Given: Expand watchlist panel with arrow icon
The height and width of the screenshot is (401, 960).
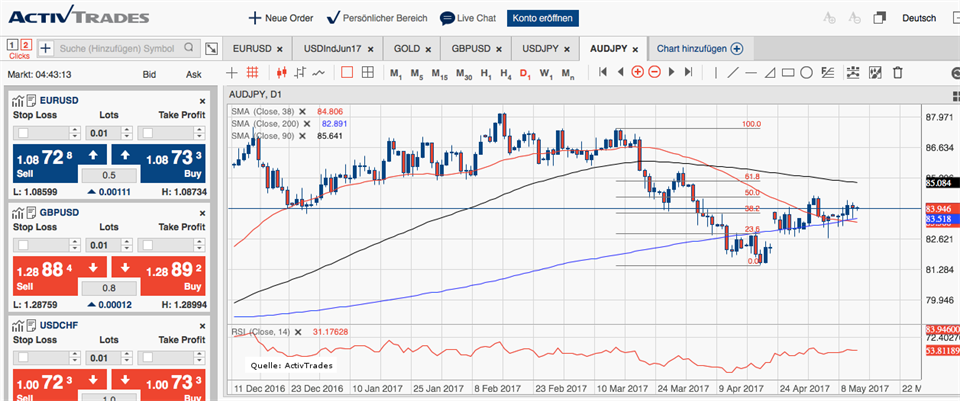Looking at the screenshot, I should click(x=211, y=48).
